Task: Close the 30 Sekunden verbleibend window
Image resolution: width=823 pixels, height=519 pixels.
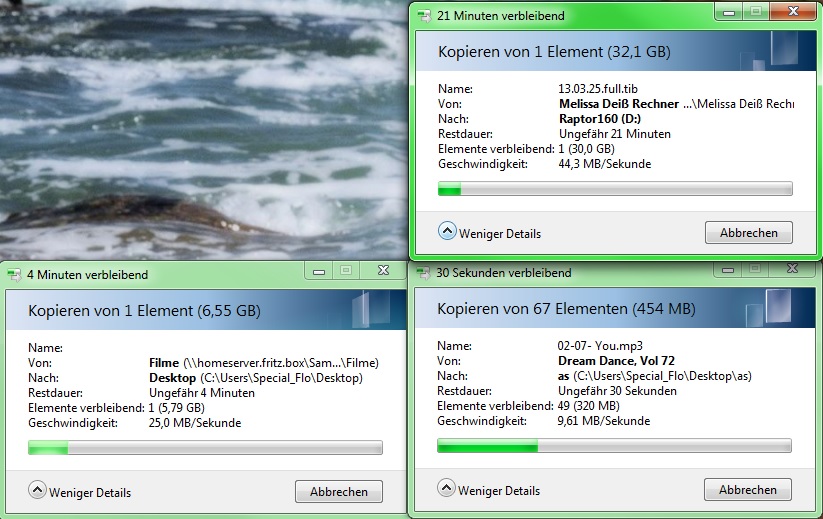Action: coord(792,269)
